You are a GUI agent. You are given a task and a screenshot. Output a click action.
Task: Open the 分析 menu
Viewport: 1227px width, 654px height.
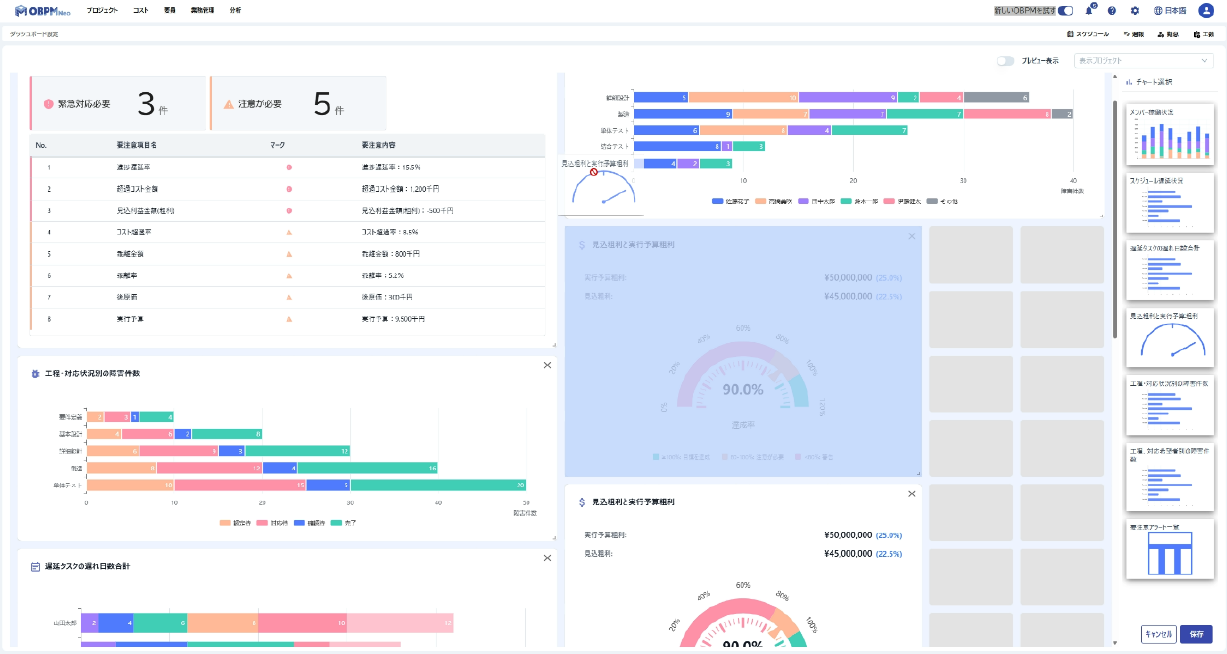(x=235, y=10)
